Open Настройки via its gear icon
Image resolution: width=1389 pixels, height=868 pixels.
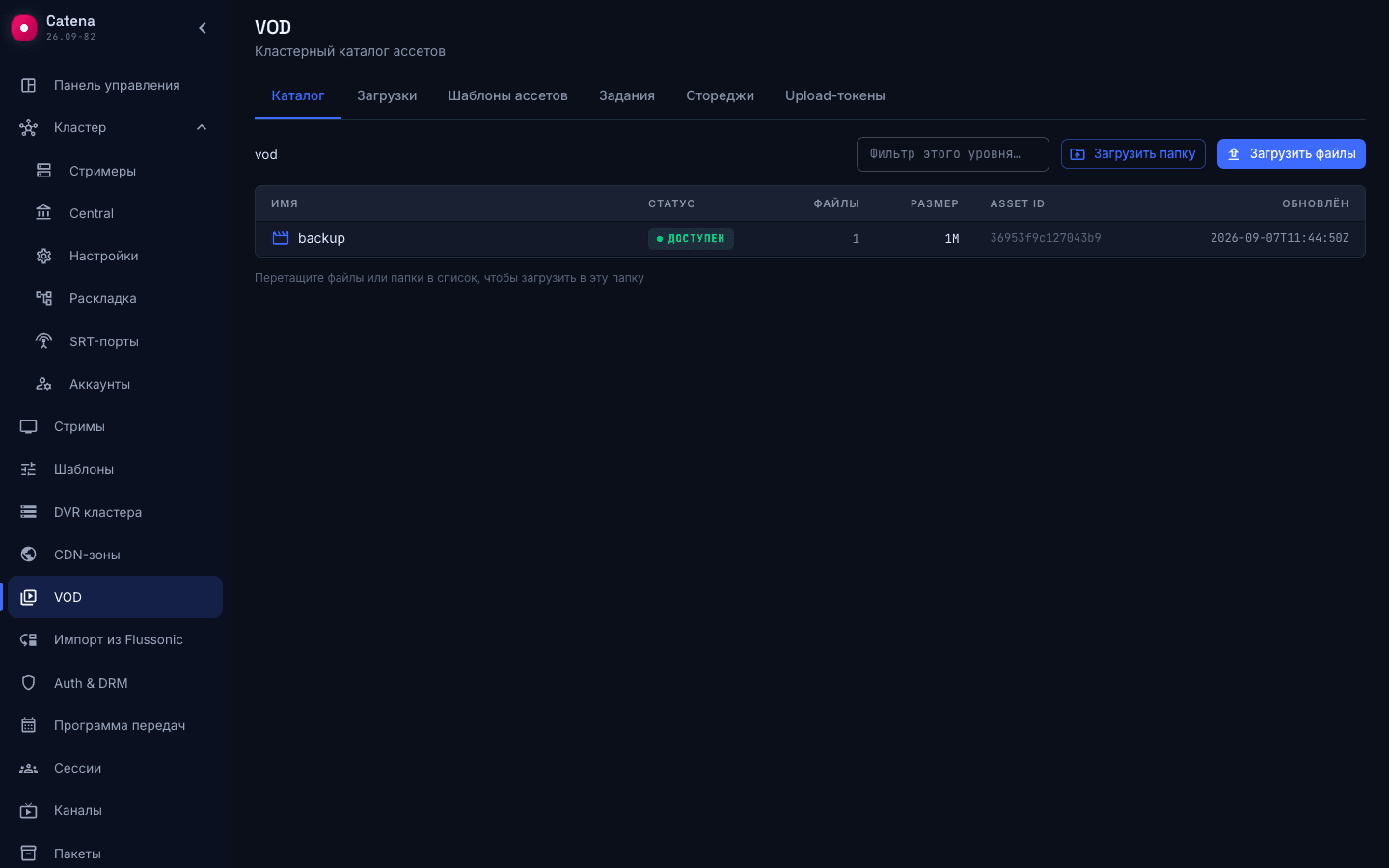(x=43, y=256)
